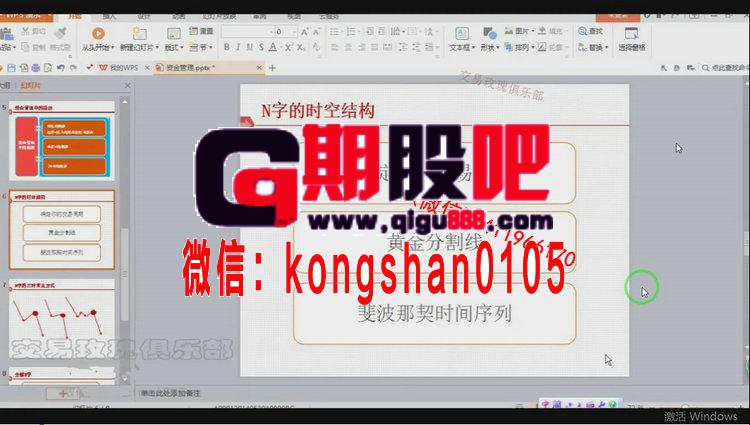Switch to the 设计 ribbon tab
Screen dimensions: 750x425
pos(144,16)
